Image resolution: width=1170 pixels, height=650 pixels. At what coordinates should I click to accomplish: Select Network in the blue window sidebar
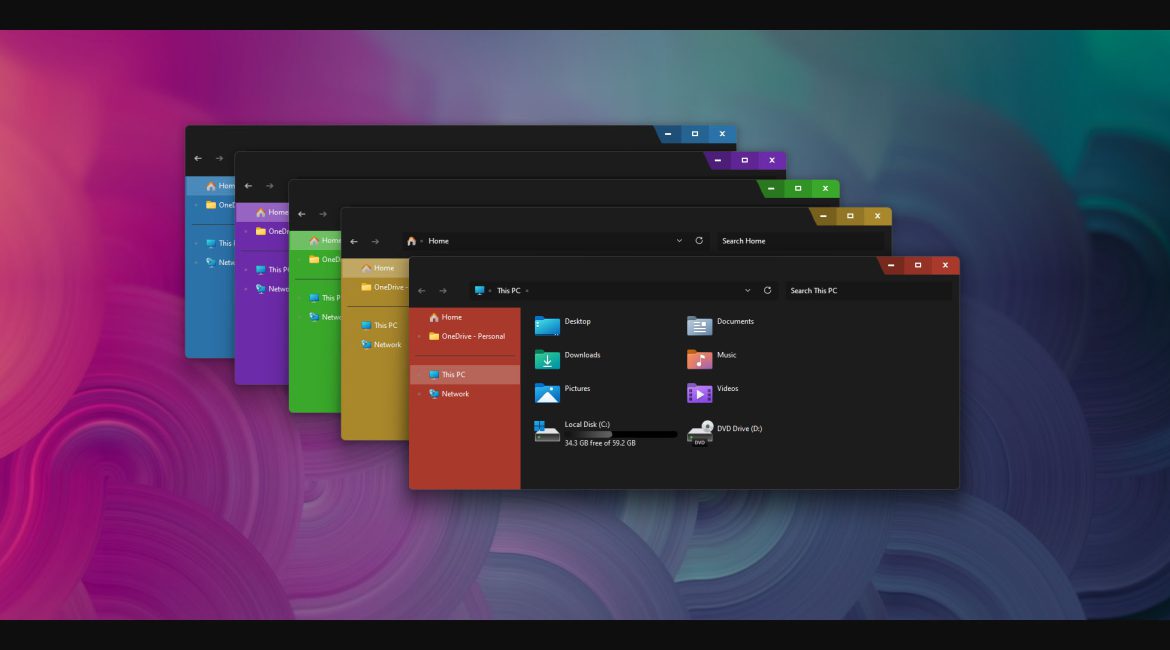(210, 263)
